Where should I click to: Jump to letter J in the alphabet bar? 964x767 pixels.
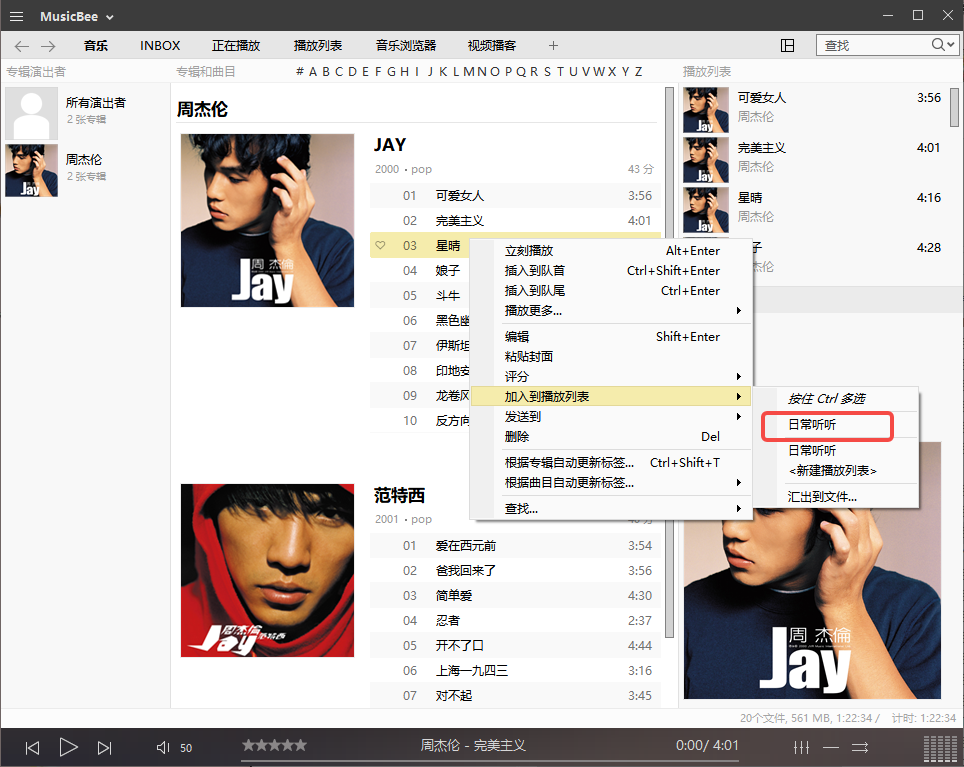pyautogui.click(x=430, y=71)
